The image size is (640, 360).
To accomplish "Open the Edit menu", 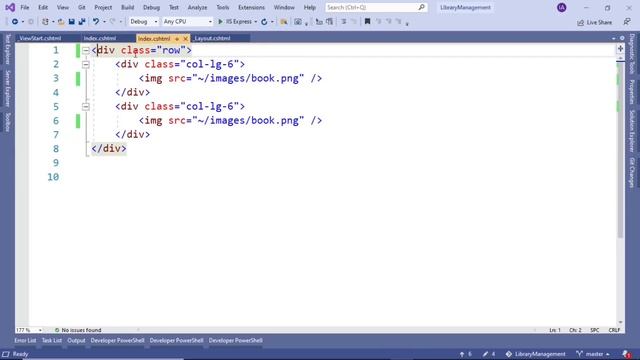I will (x=43, y=7).
